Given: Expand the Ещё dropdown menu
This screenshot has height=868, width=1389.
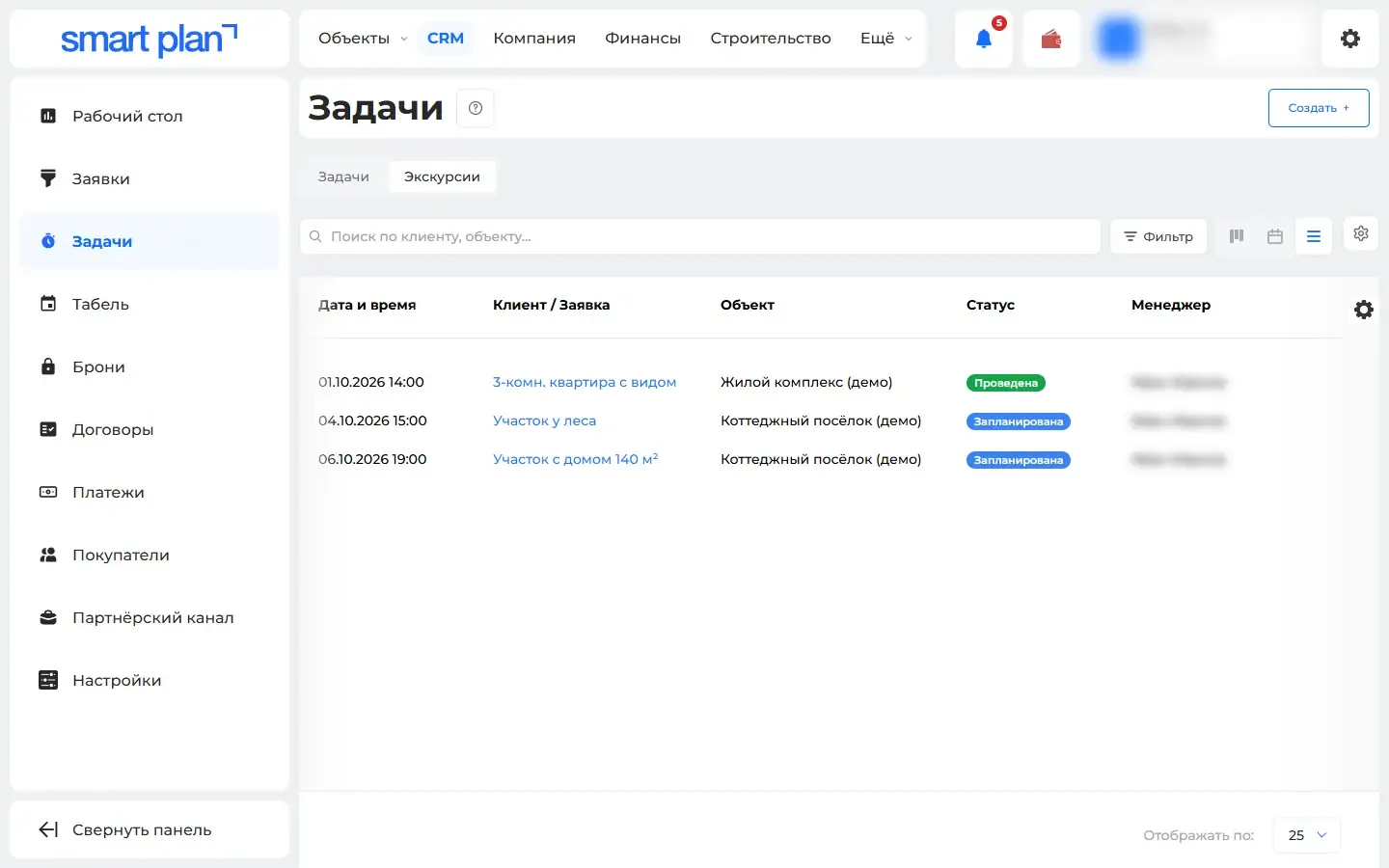Looking at the screenshot, I should pos(885,39).
